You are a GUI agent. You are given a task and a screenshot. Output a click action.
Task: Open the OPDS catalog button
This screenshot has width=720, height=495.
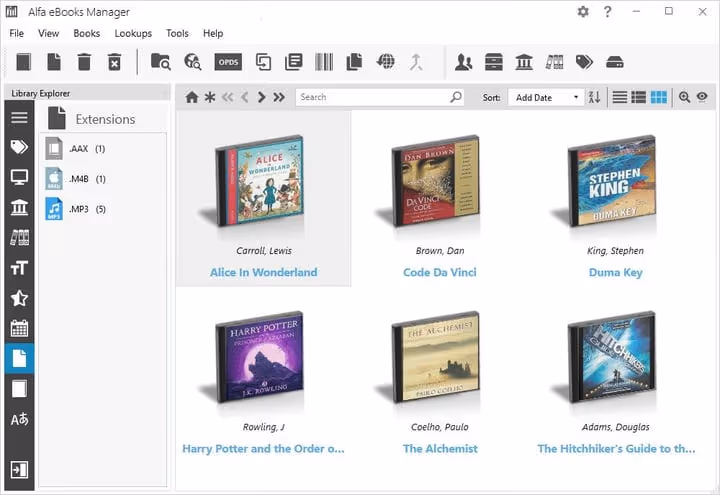228,62
